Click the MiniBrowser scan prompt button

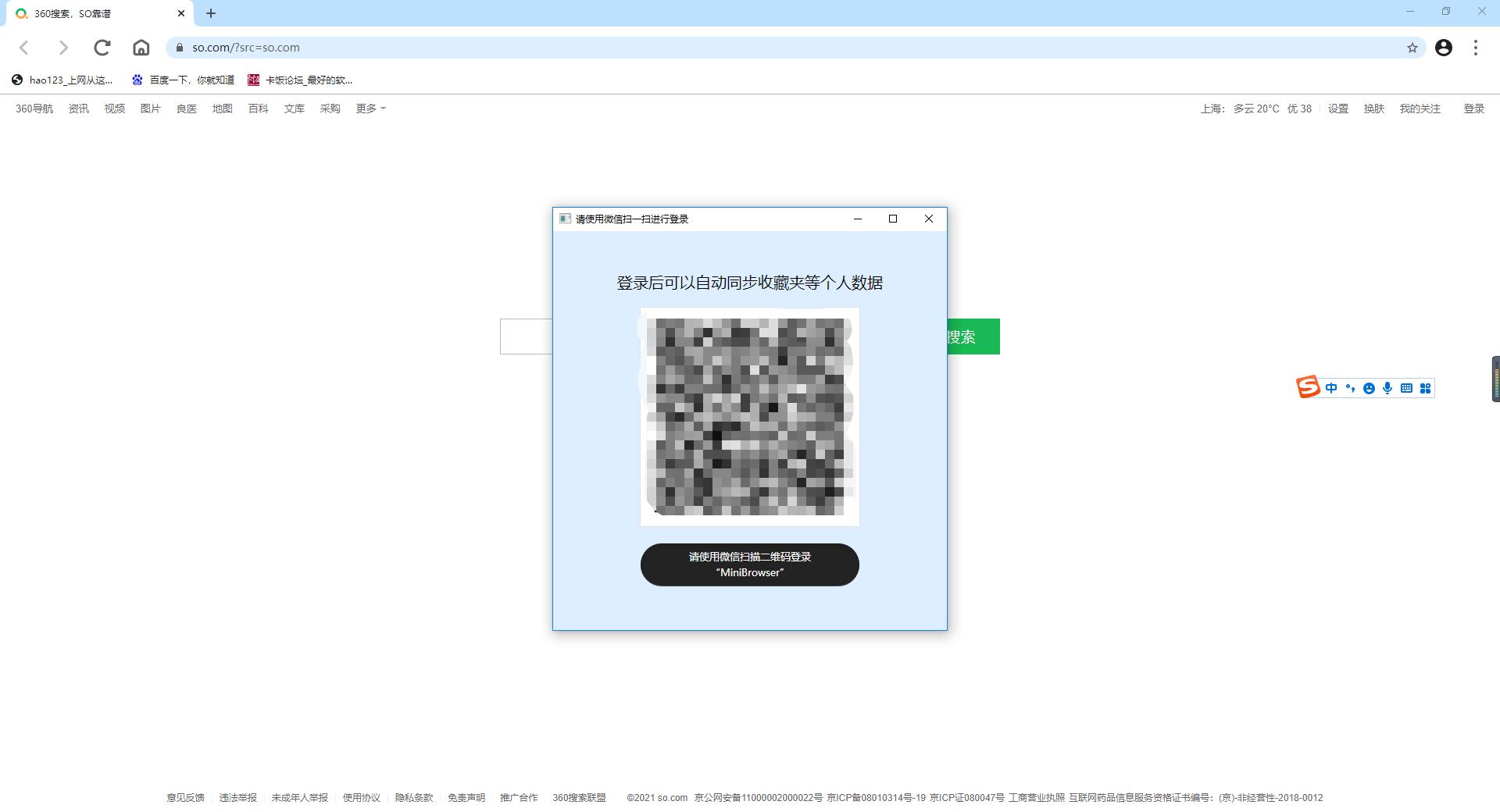pos(750,564)
